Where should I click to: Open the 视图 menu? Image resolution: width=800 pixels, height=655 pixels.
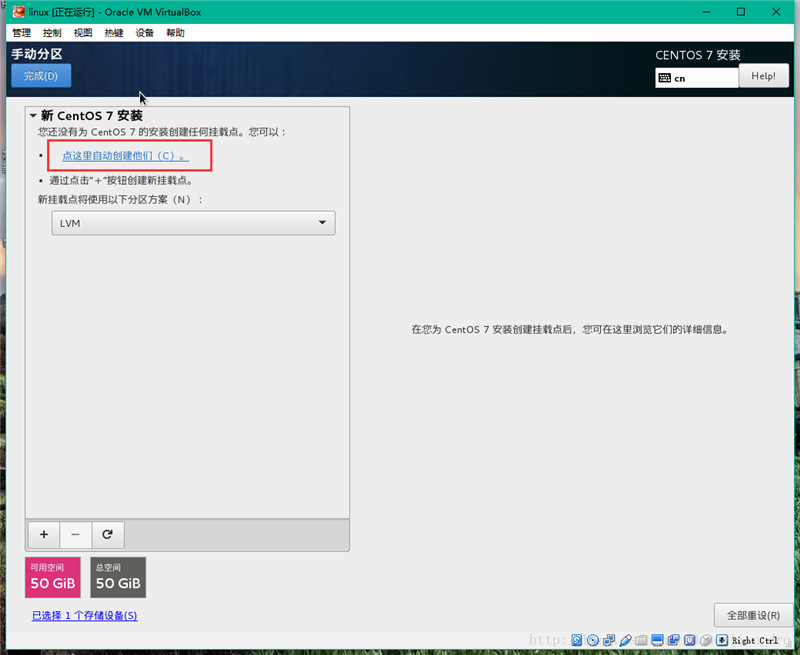(x=83, y=33)
